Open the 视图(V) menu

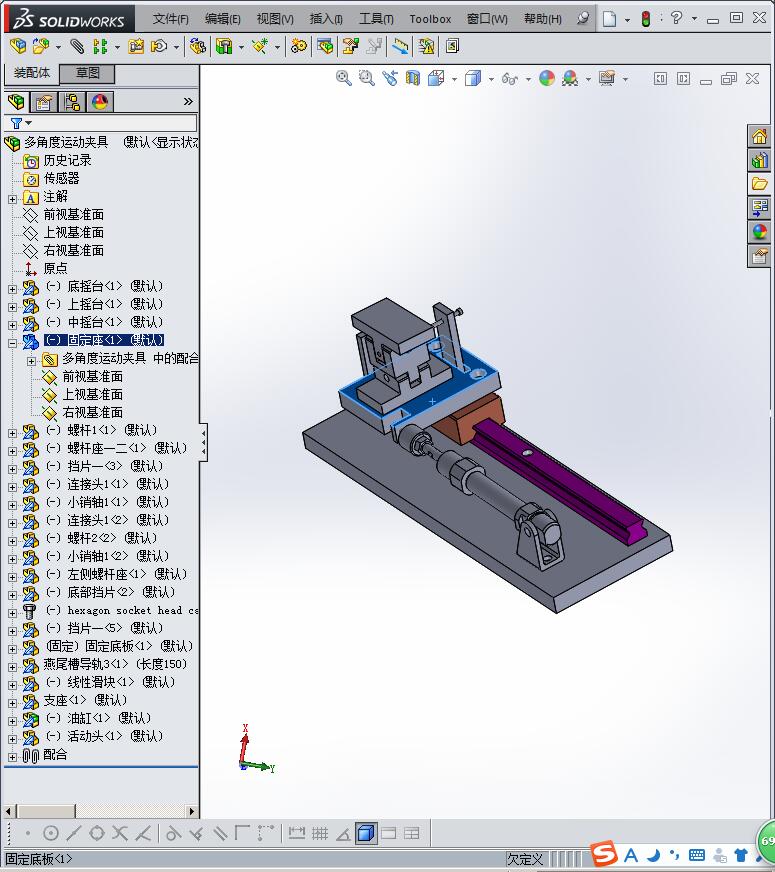pyautogui.click(x=275, y=19)
